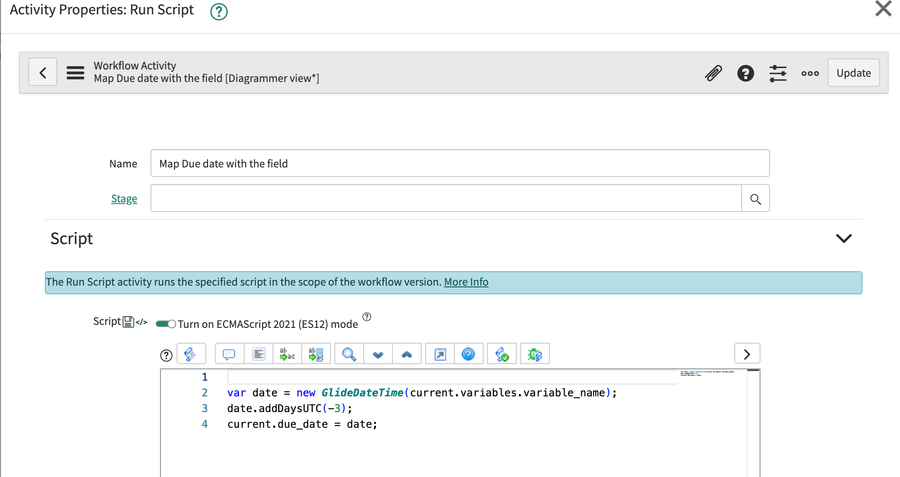Focus the Stage input field
Viewport: 900px width, 477px height.
pyautogui.click(x=446, y=199)
